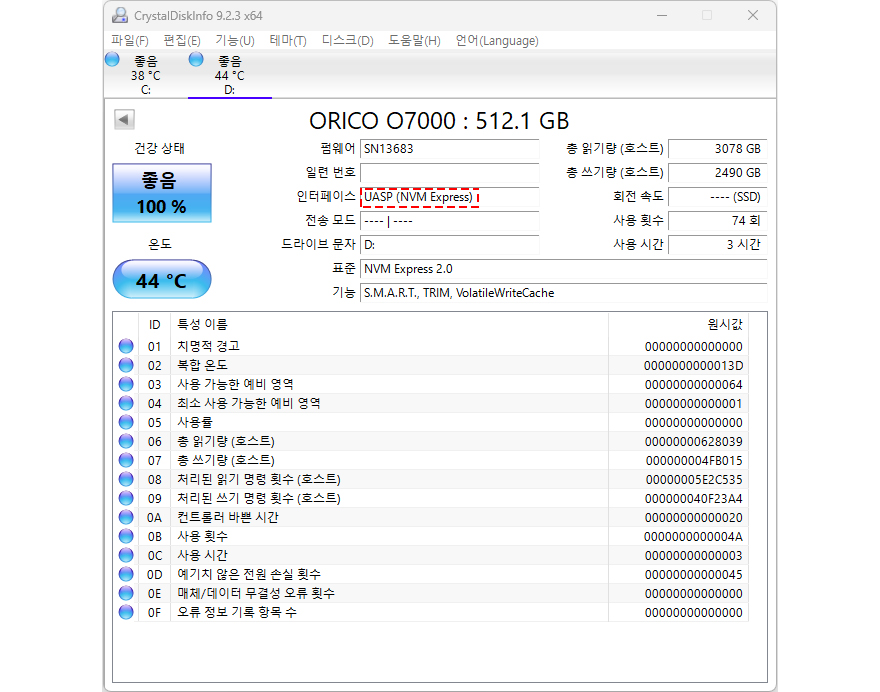This screenshot has height=692, width=880.
Task: Click total host writes value 2490 GB
Action: pyautogui.click(x=717, y=173)
